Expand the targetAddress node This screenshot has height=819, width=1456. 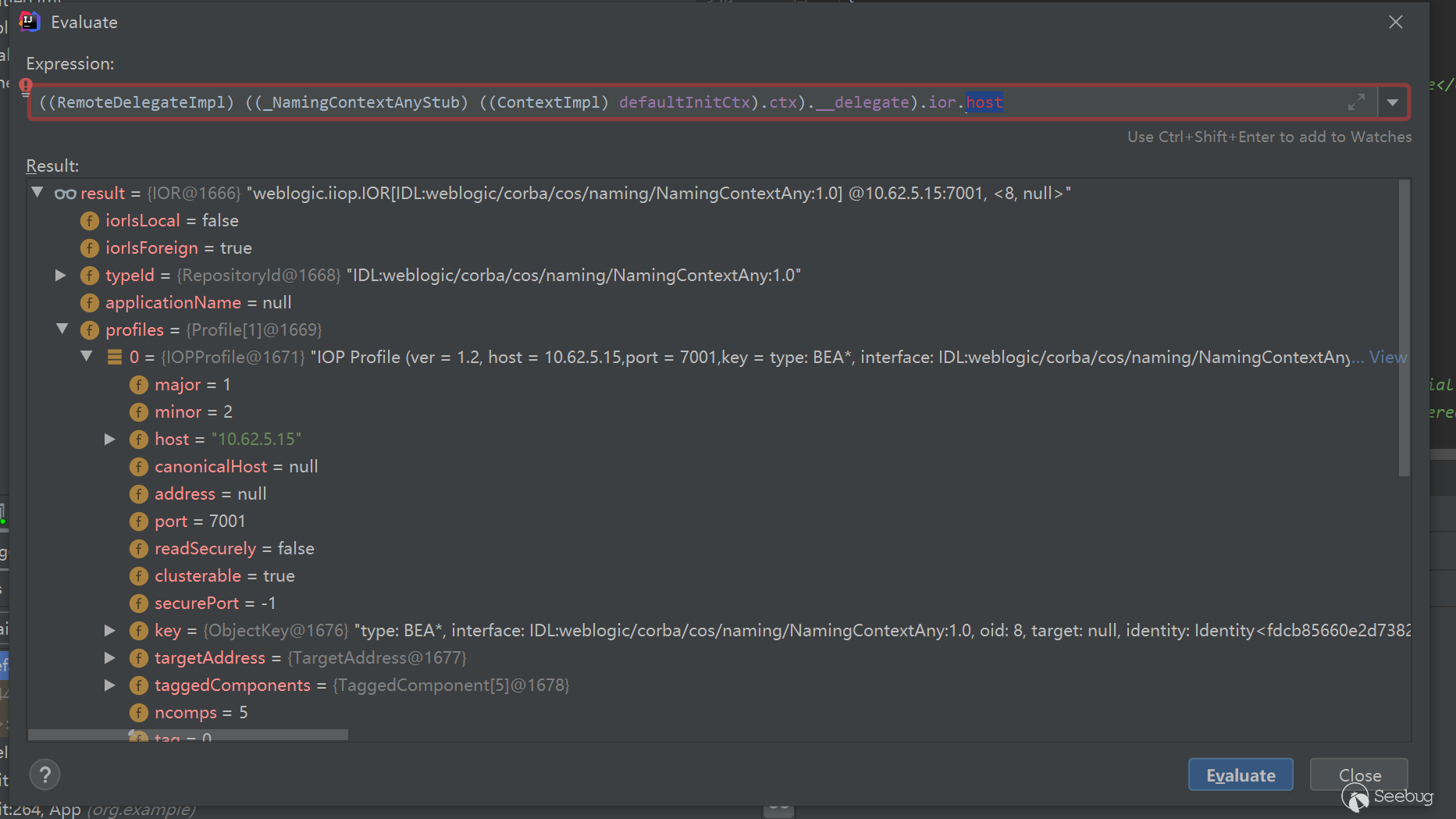[110, 657]
